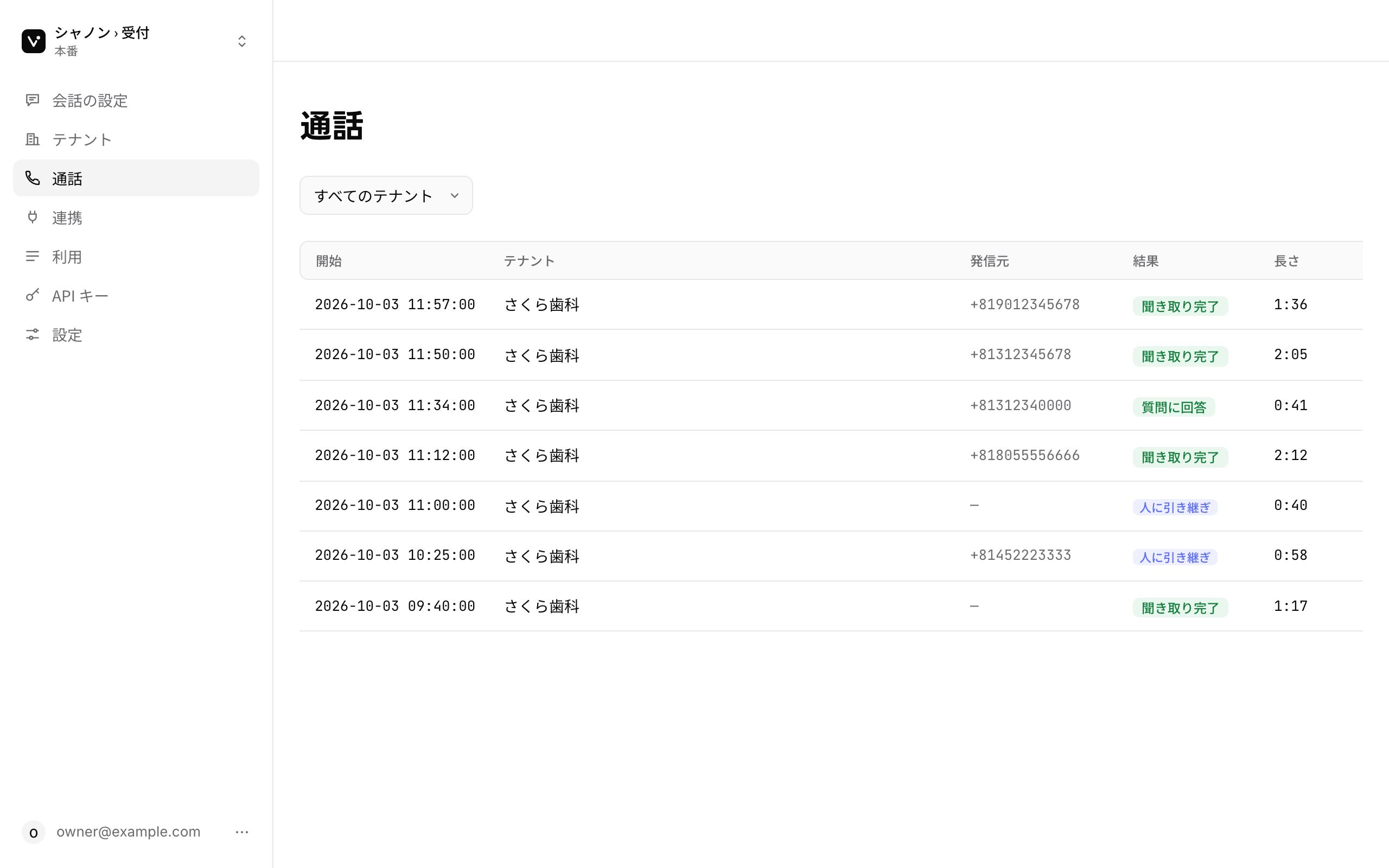Click the 結果 column header
Image resolution: width=1389 pixels, height=868 pixels.
[x=1145, y=261]
